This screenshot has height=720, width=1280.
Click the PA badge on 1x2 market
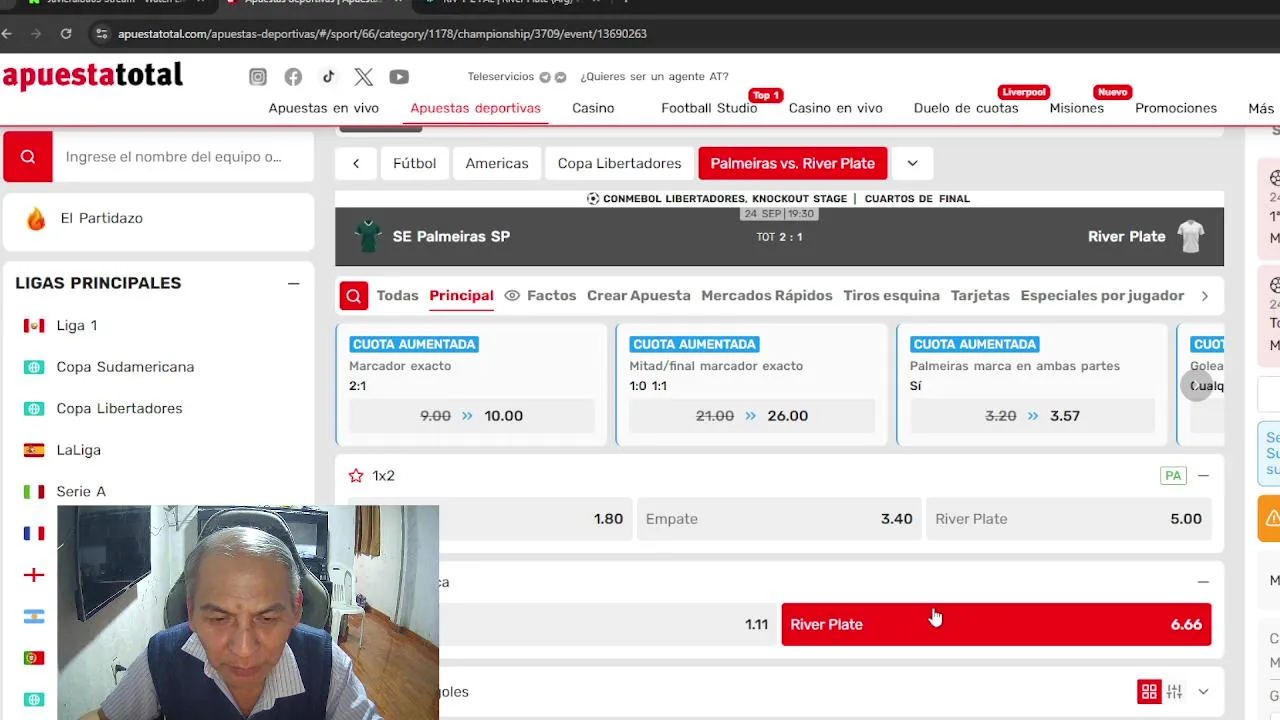tap(1173, 476)
